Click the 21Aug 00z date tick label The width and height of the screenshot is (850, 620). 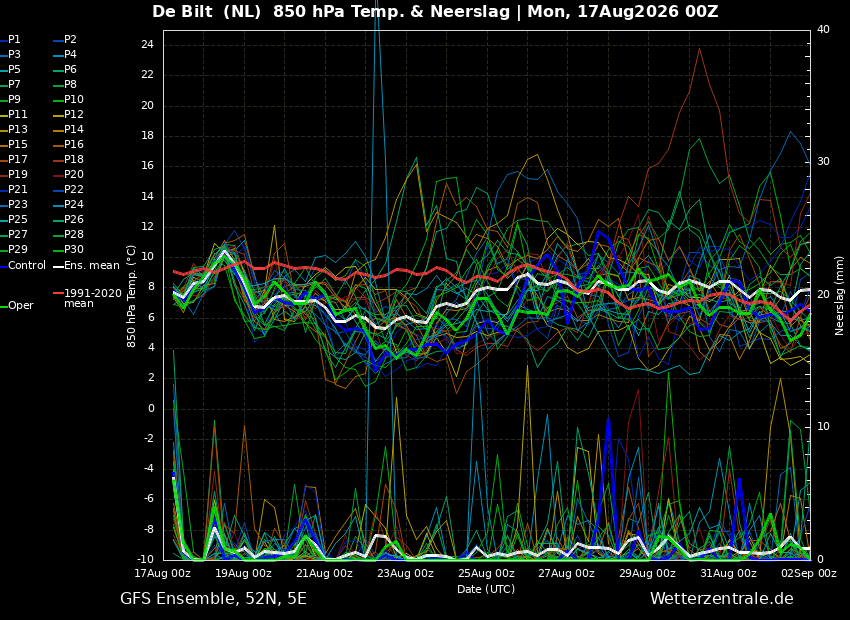[325, 573]
